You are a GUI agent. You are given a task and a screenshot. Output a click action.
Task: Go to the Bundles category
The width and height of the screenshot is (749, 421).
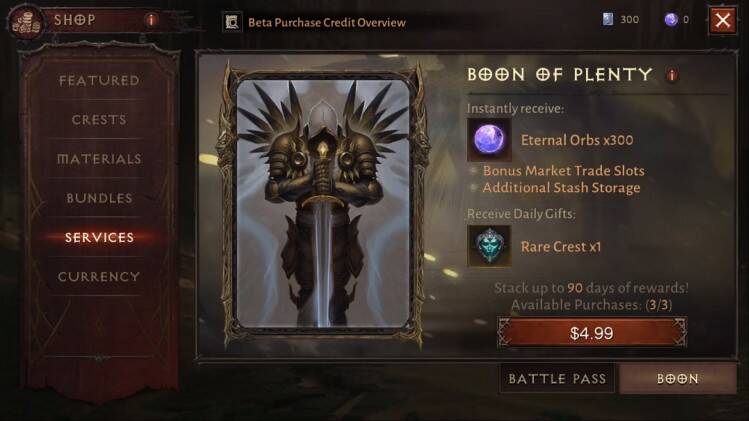[x=99, y=198]
